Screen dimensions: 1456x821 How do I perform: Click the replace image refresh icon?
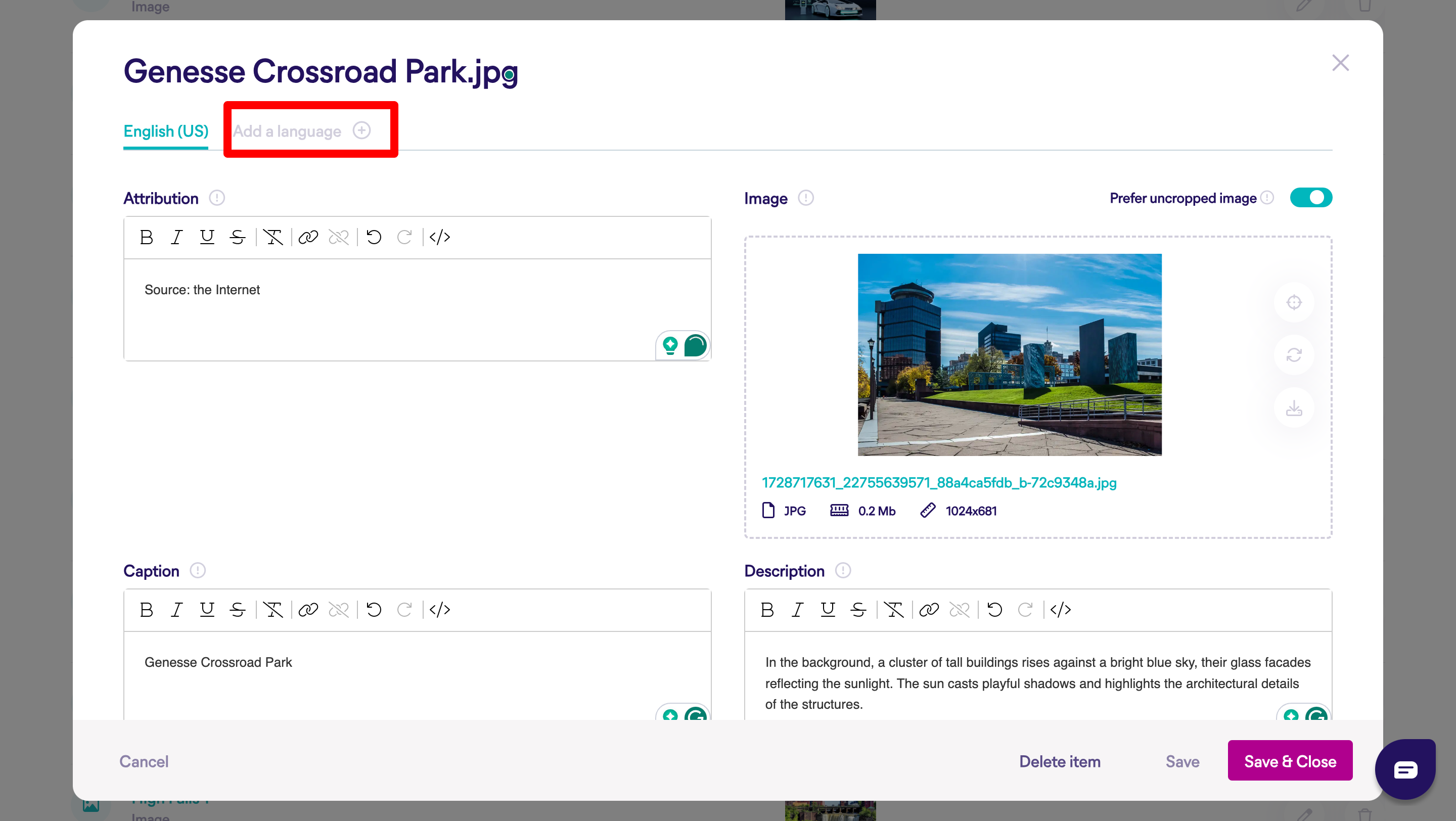click(1294, 355)
